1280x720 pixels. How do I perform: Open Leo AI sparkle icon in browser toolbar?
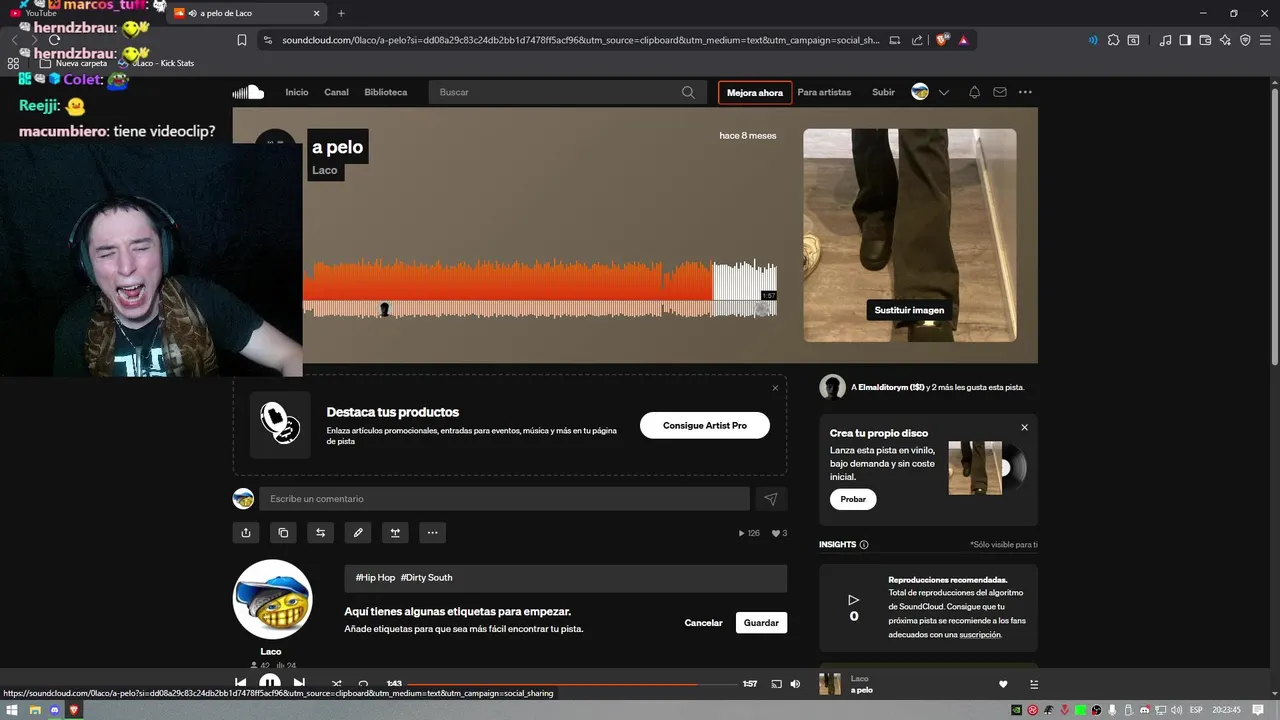click(x=1225, y=40)
